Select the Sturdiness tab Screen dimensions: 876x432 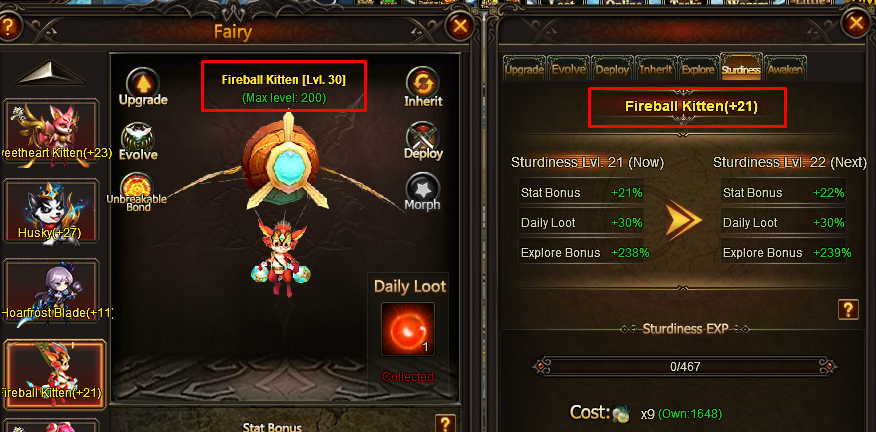click(x=741, y=68)
